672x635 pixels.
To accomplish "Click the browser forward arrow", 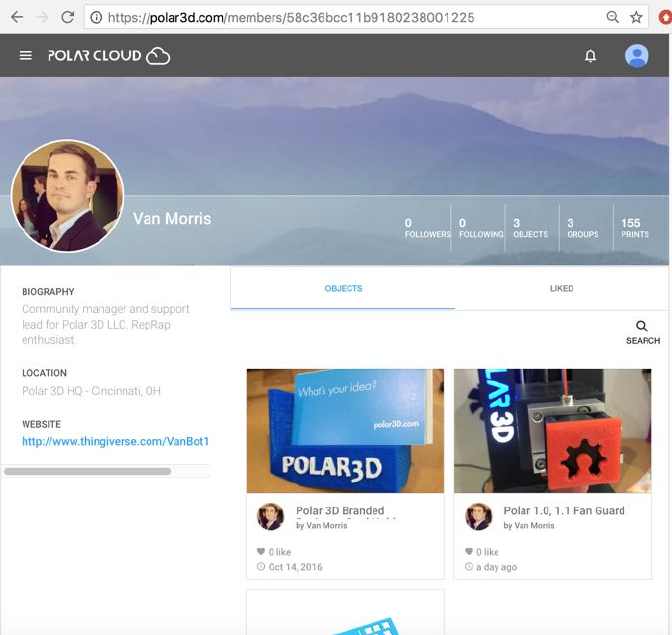I will pos(42,17).
